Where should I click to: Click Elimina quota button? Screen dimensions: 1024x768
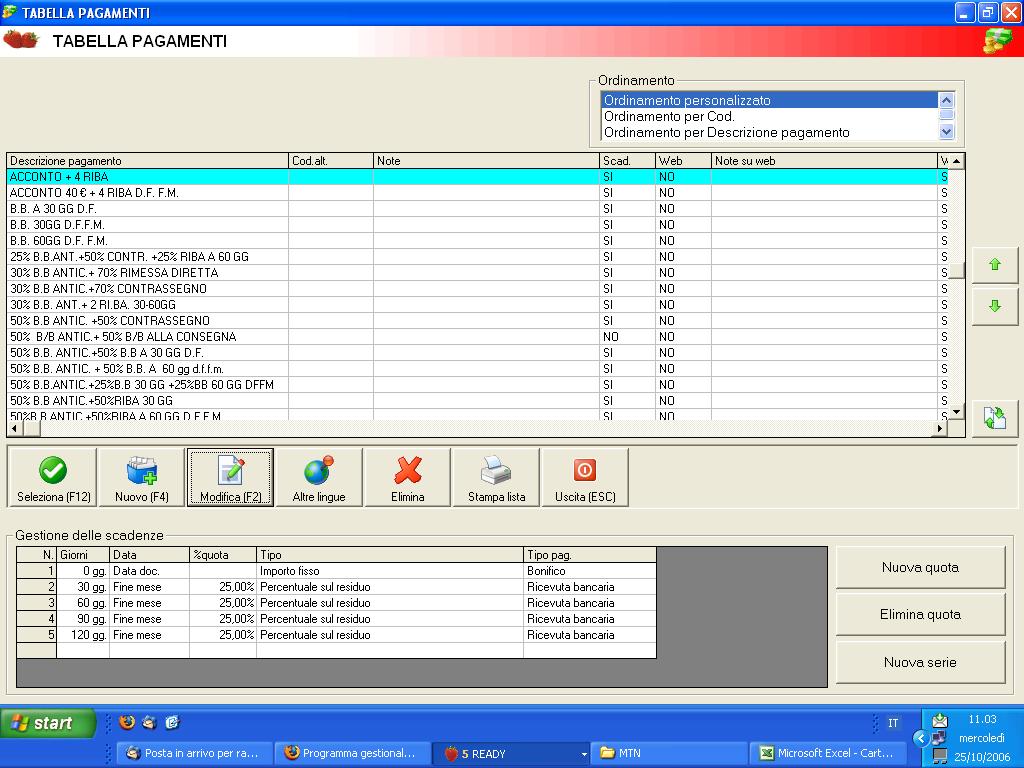point(920,615)
